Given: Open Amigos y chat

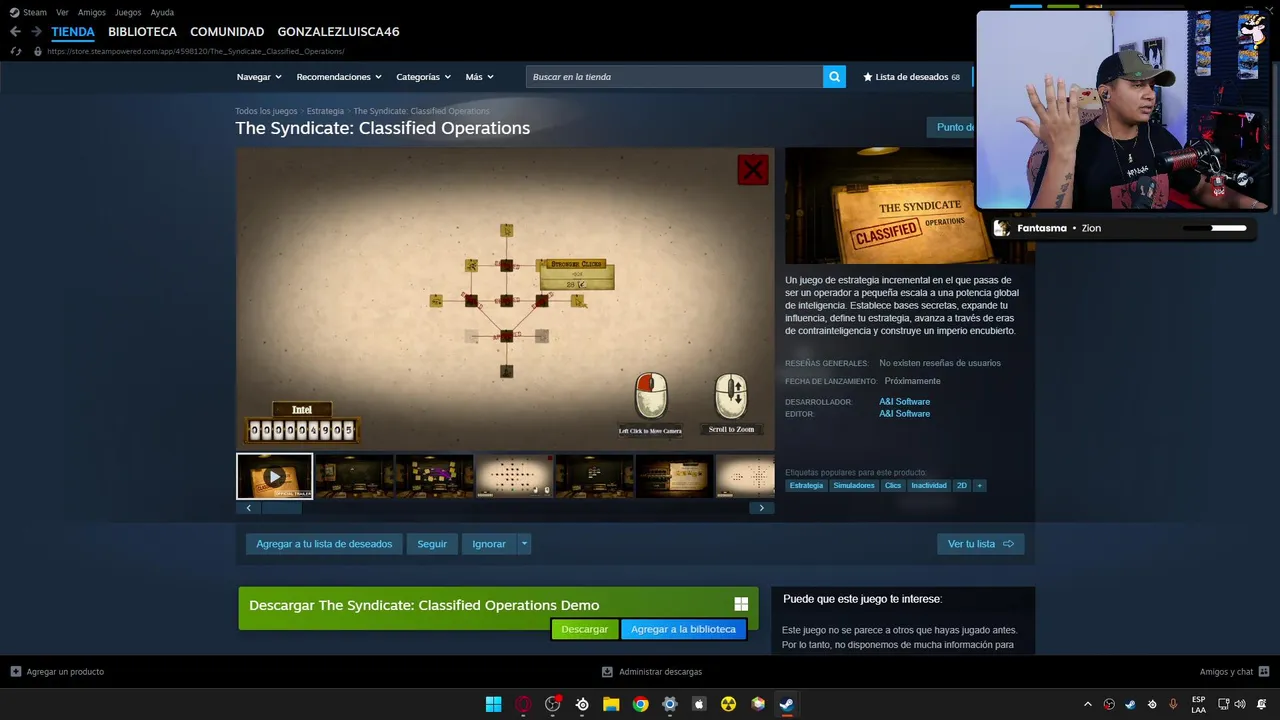Looking at the screenshot, I should (x=1234, y=672).
